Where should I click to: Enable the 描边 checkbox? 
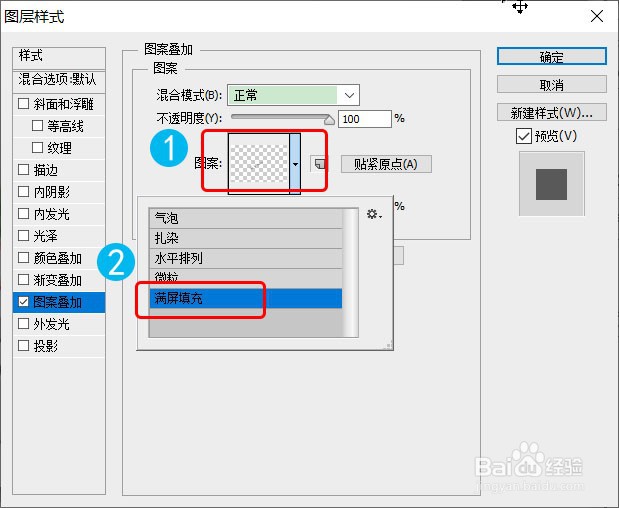(x=24, y=170)
